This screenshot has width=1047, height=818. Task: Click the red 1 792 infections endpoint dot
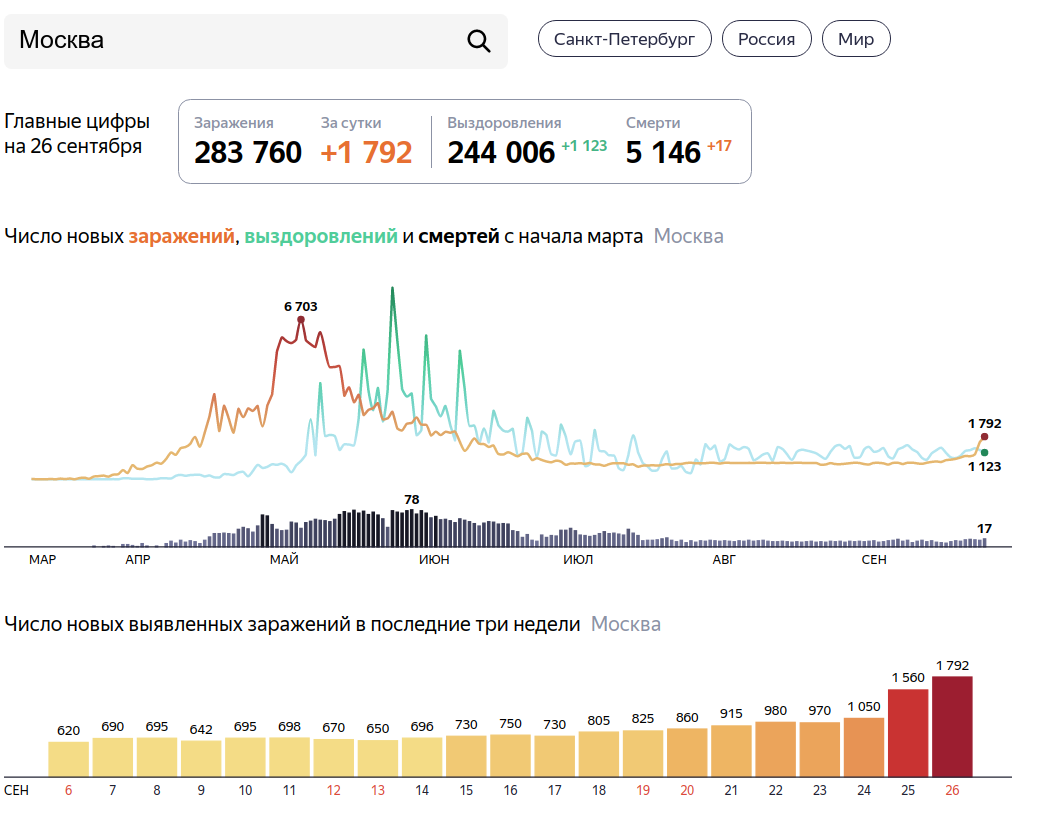pos(984,437)
